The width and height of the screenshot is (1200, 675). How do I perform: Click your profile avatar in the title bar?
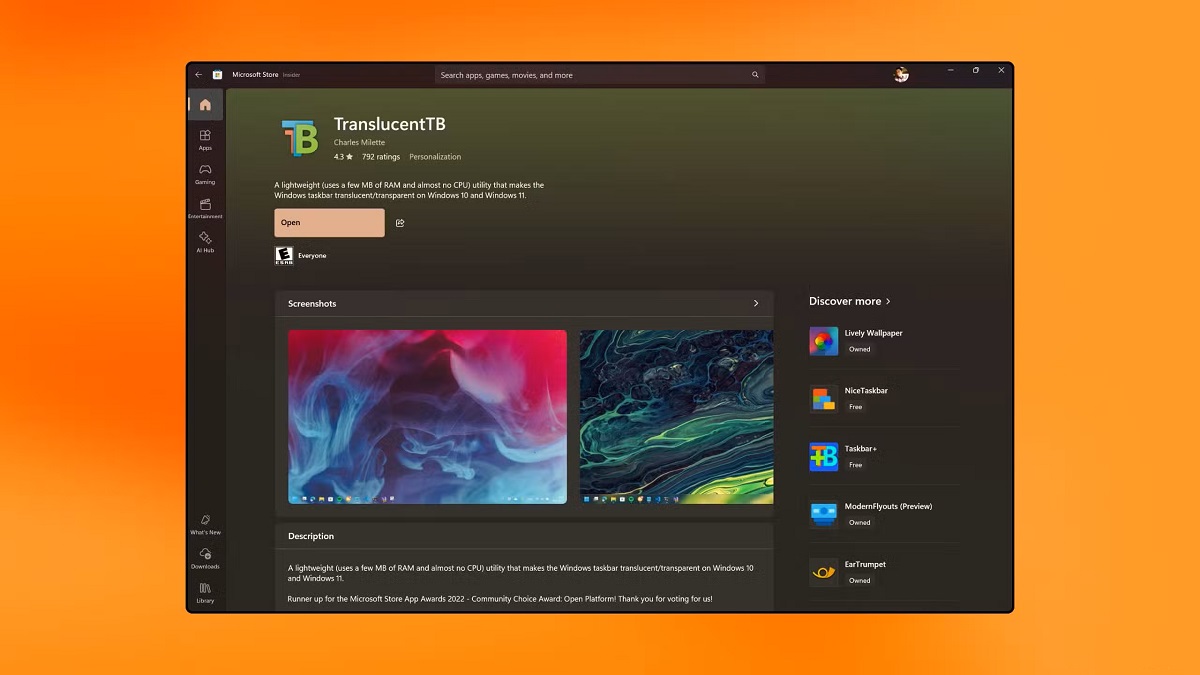pyautogui.click(x=900, y=74)
